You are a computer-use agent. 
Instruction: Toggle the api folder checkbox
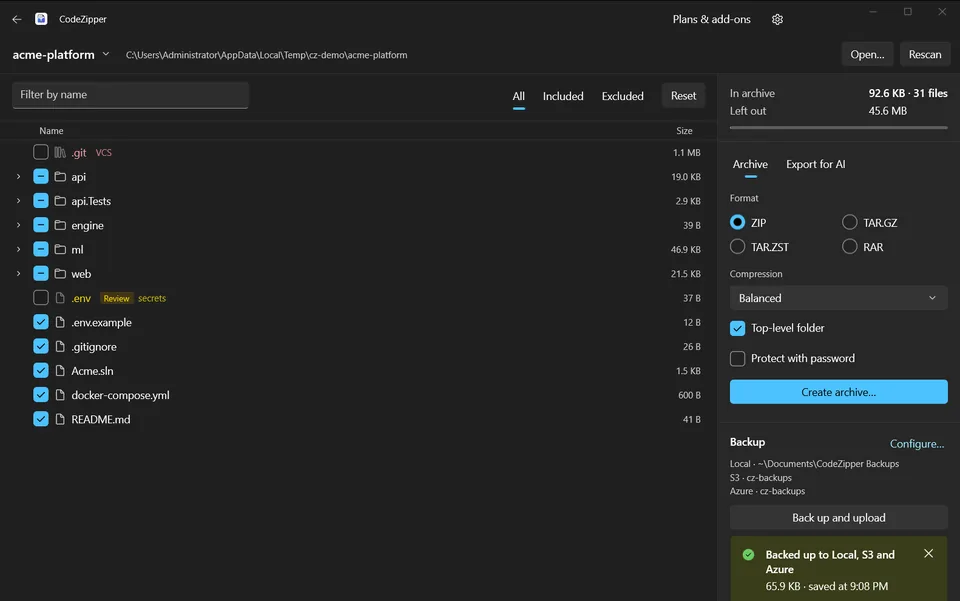tap(40, 177)
